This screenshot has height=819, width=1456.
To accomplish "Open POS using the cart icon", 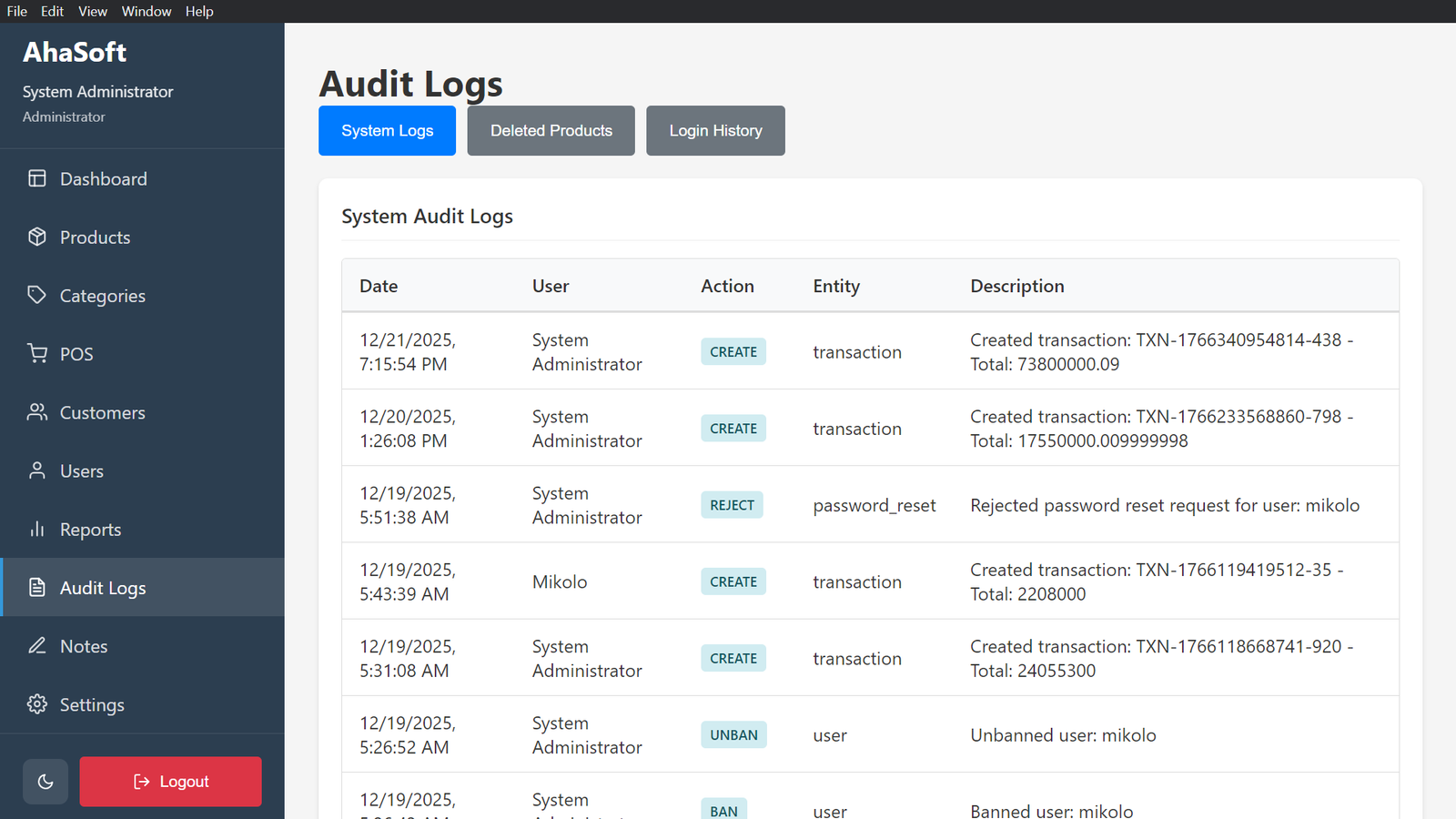I will pyautogui.click(x=36, y=353).
